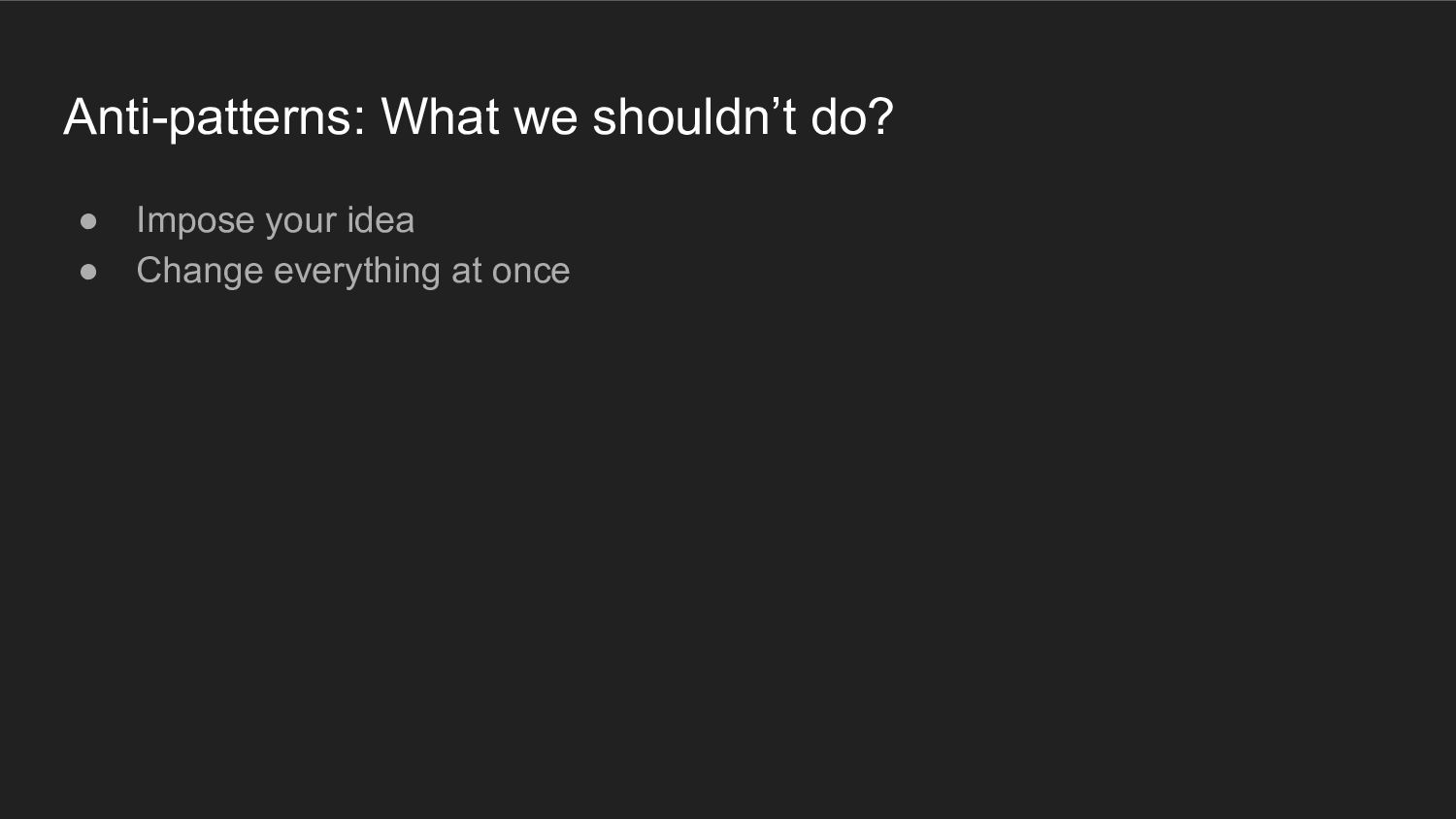This screenshot has height=819, width=1456.
Task: Click the bullet dot before "Impose your idea"
Action: coord(89,221)
